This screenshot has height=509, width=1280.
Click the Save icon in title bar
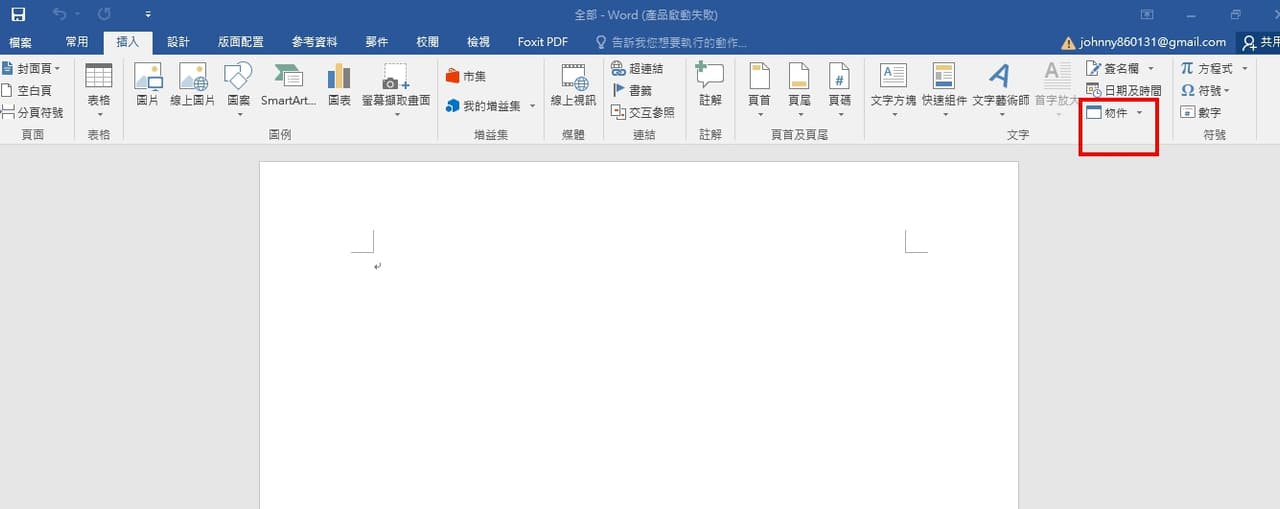click(x=18, y=15)
